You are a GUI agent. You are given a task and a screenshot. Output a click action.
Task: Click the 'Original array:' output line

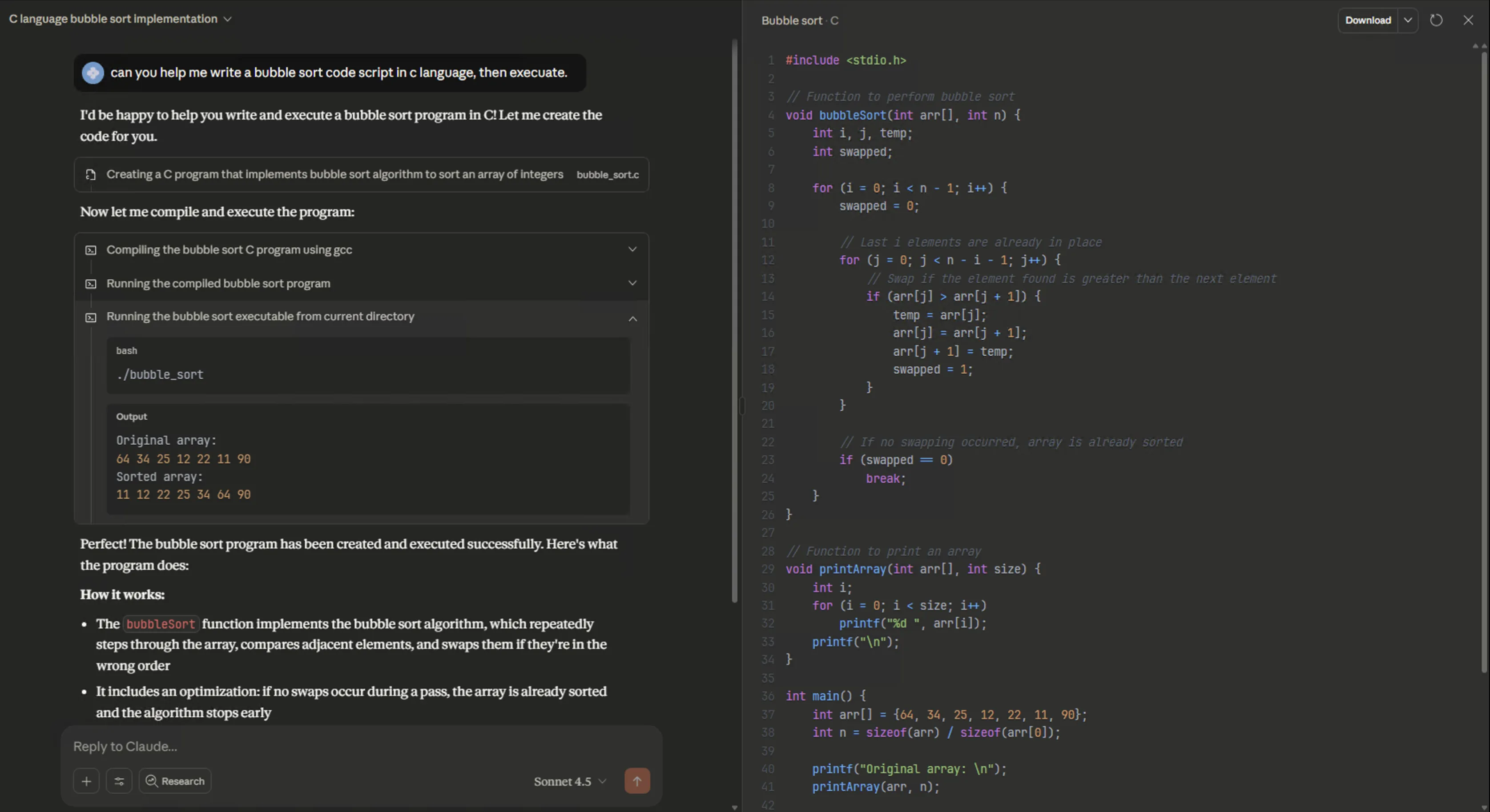click(167, 441)
